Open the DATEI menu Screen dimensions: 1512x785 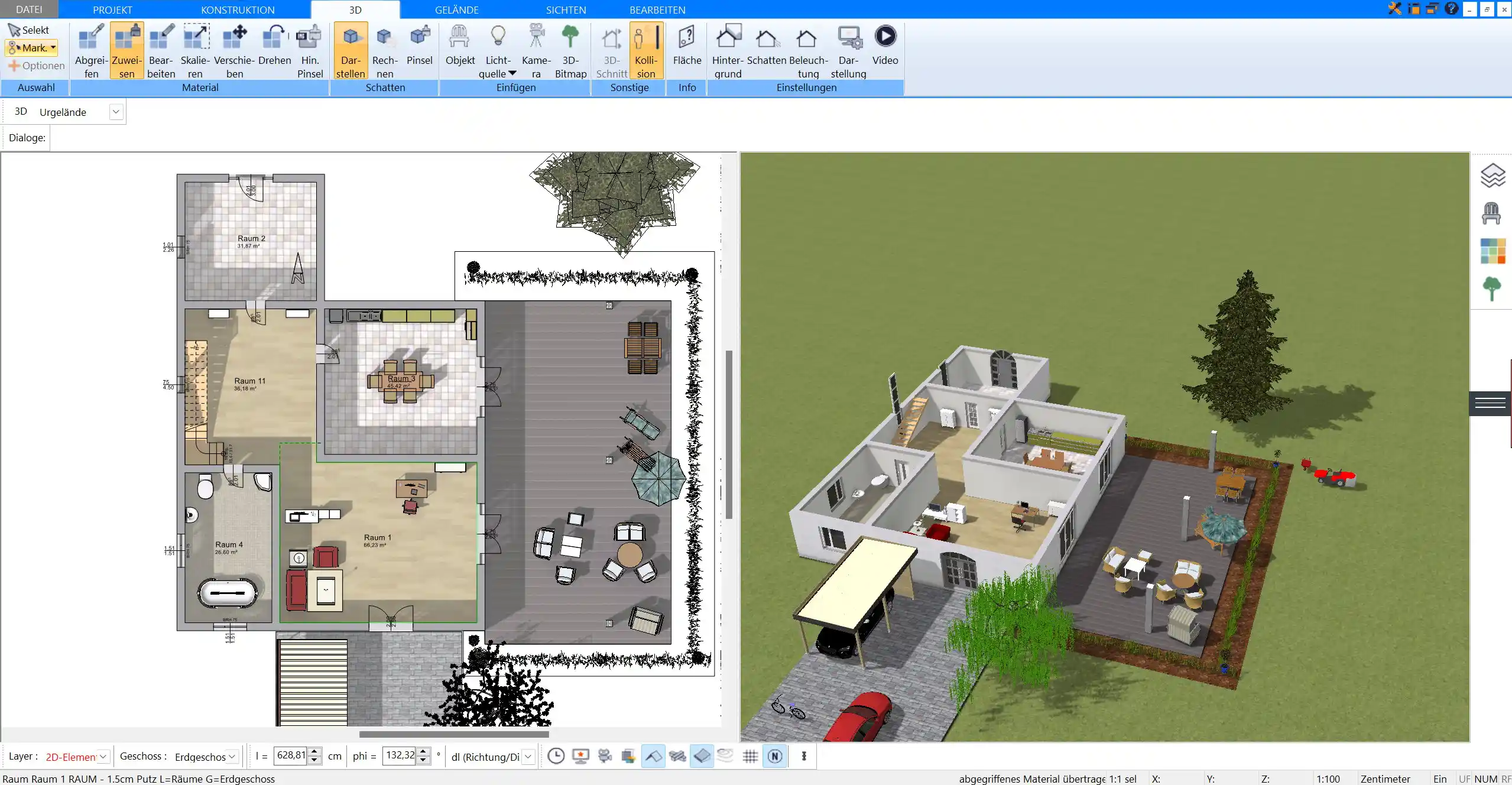(x=29, y=9)
